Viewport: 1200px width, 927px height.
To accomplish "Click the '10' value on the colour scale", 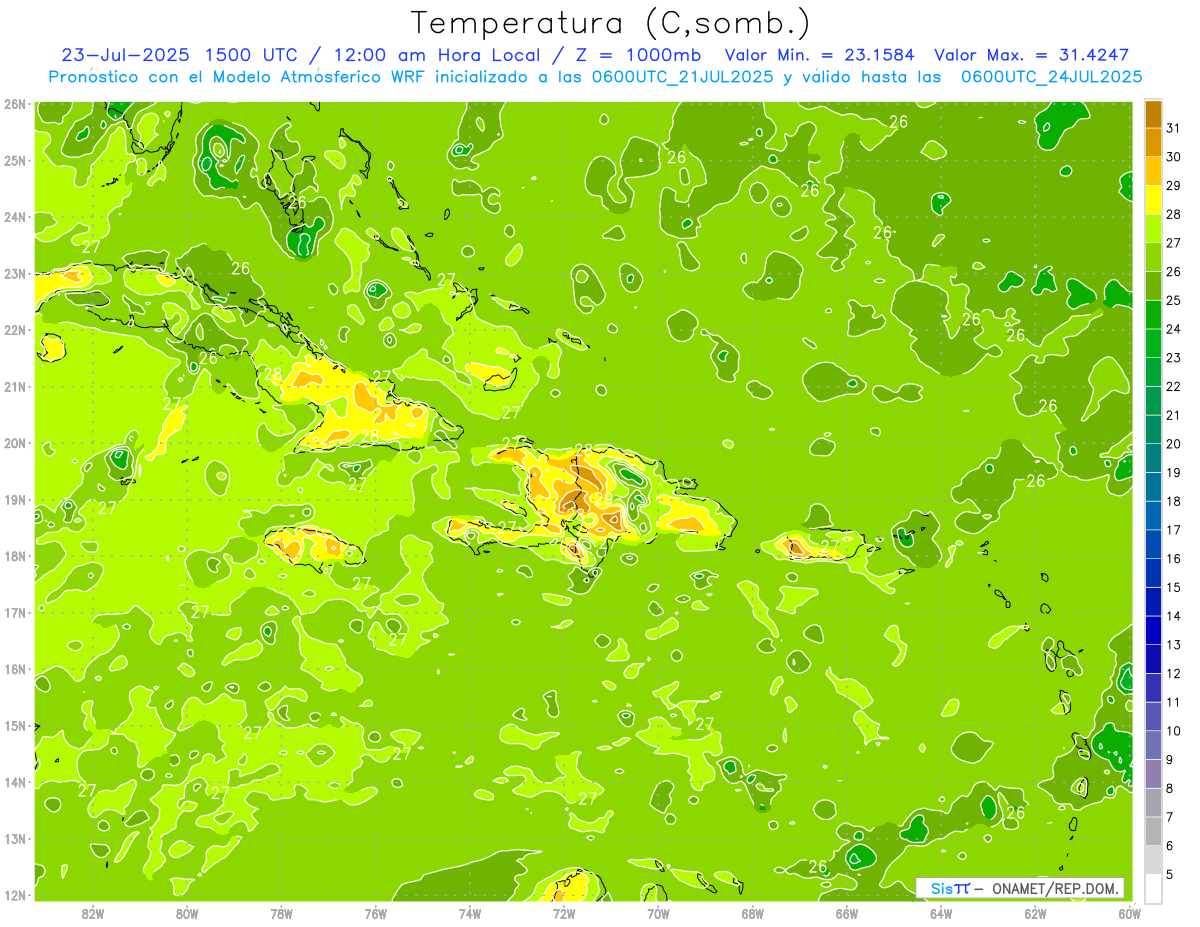I will (x=1174, y=731).
